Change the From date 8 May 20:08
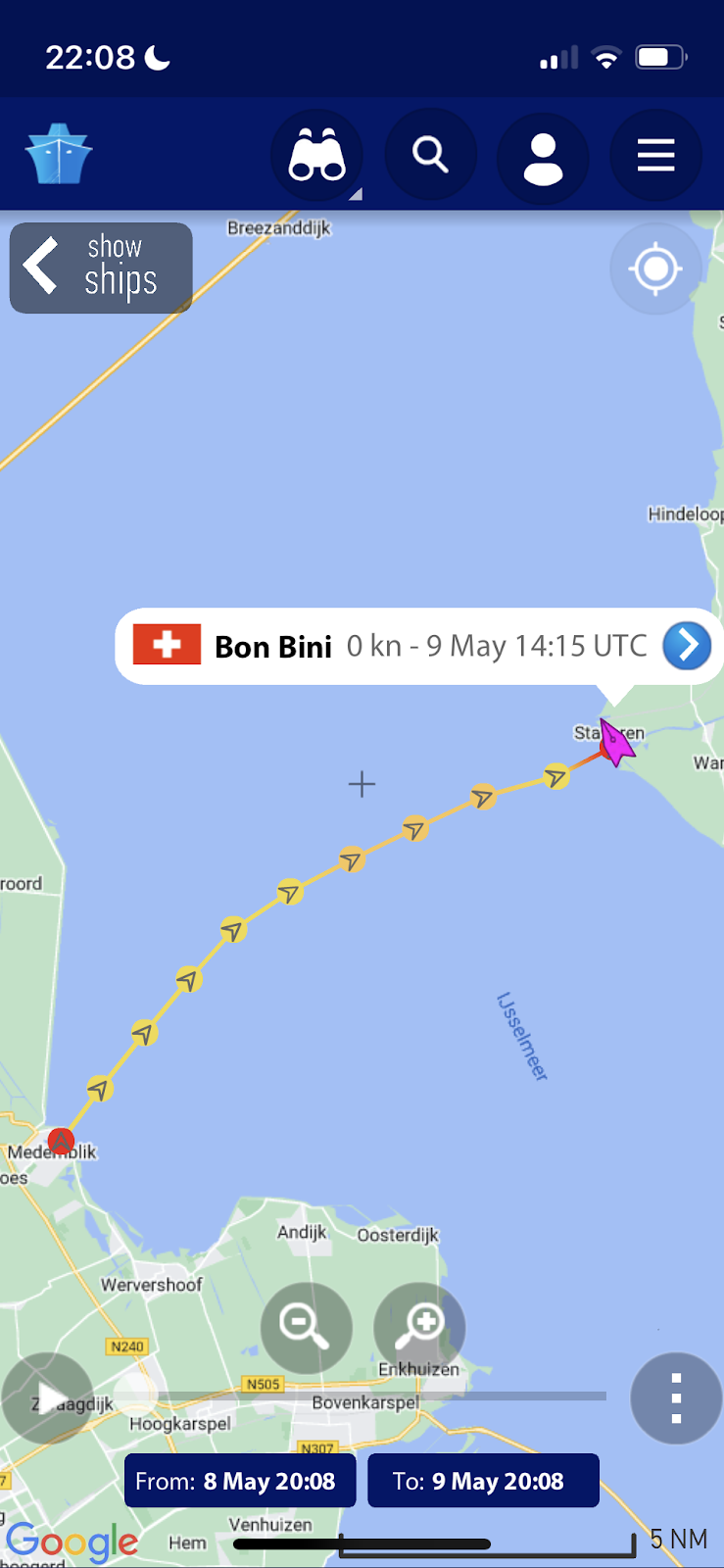Image resolution: width=724 pixels, height=1568 pixels. tap(240, 1481)
